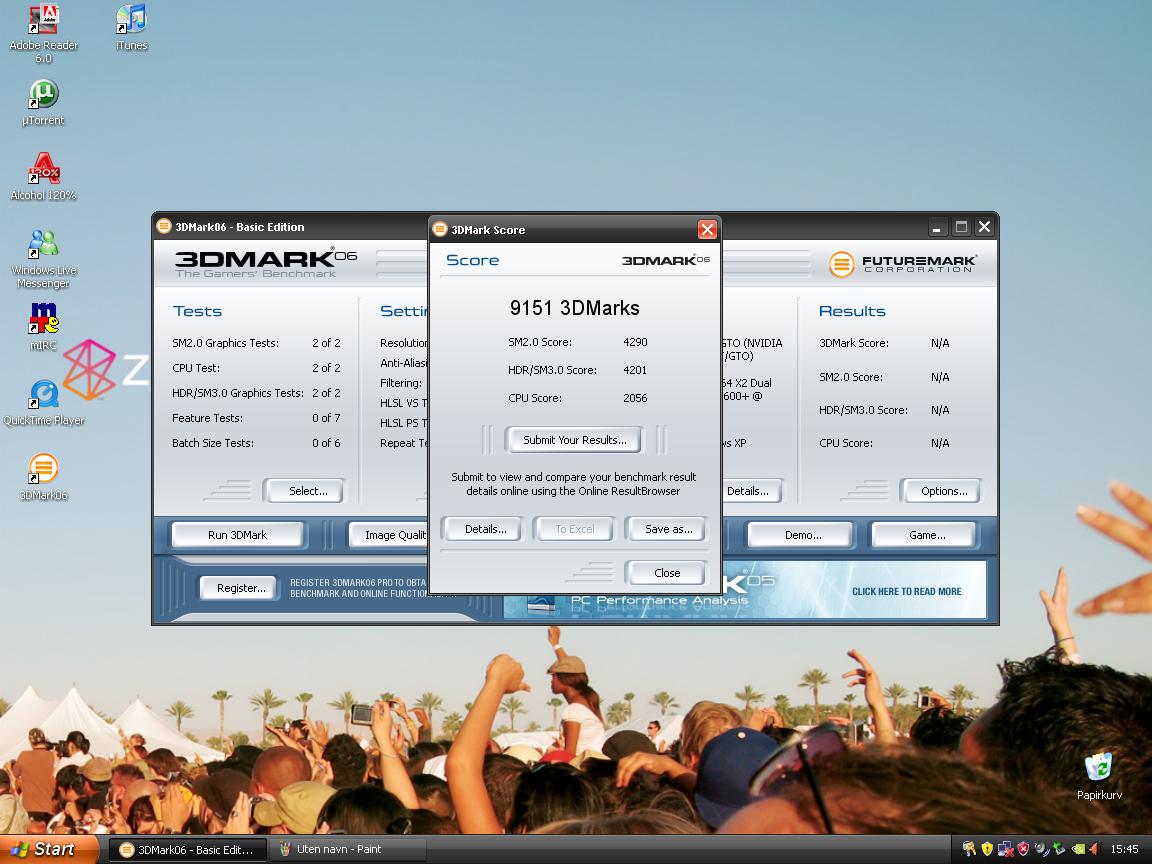Select the Windows Live Messenger icon
The image size is (1152, 864).
[x=43, y=259]
